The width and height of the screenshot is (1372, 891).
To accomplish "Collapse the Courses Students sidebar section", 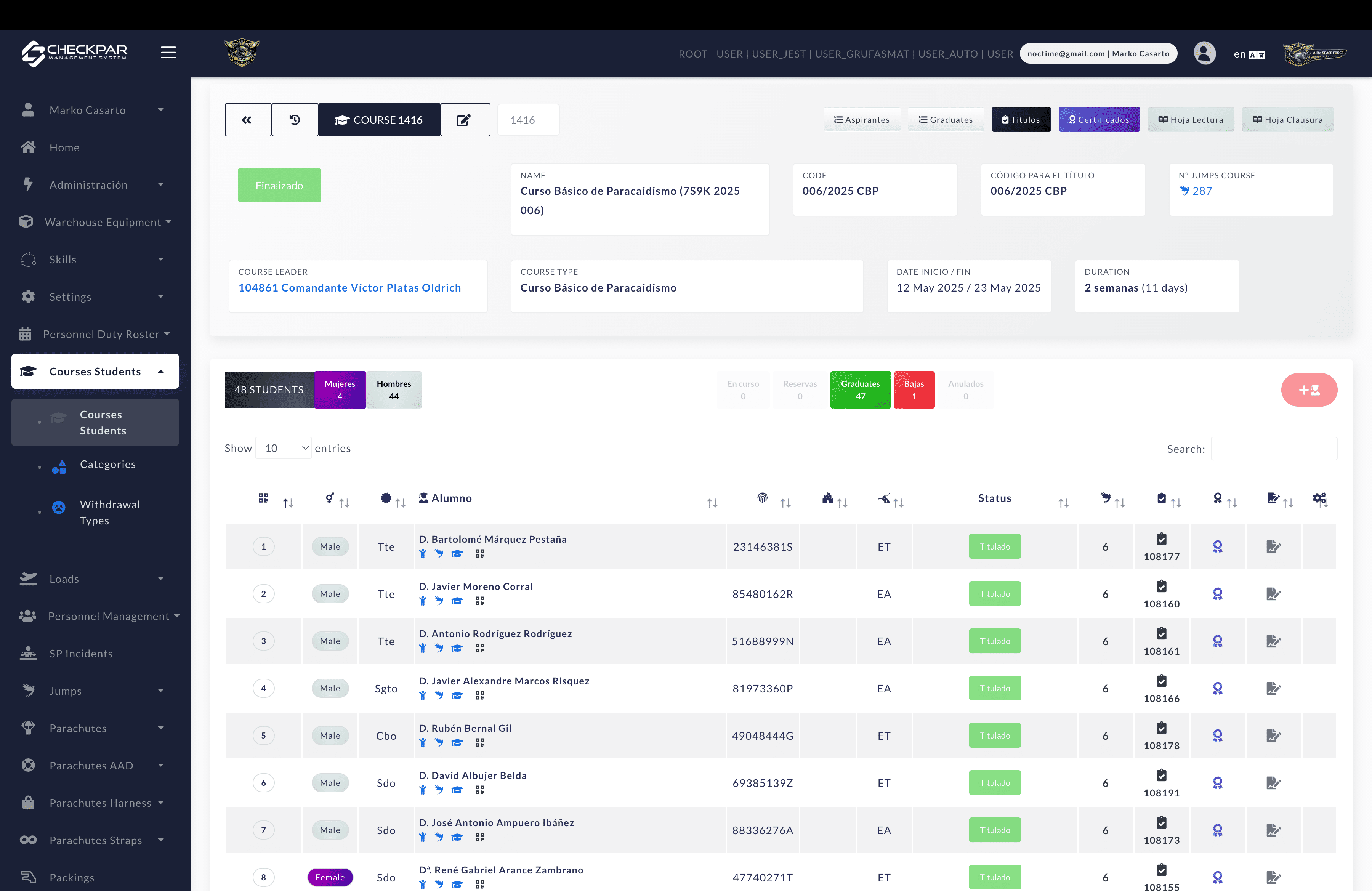I will 95,371.
